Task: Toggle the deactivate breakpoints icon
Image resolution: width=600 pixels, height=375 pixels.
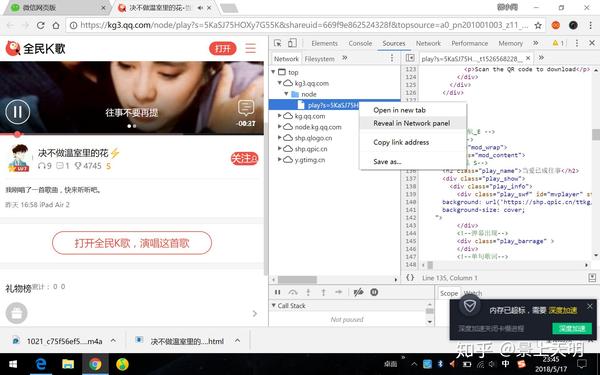Action: 359,292
